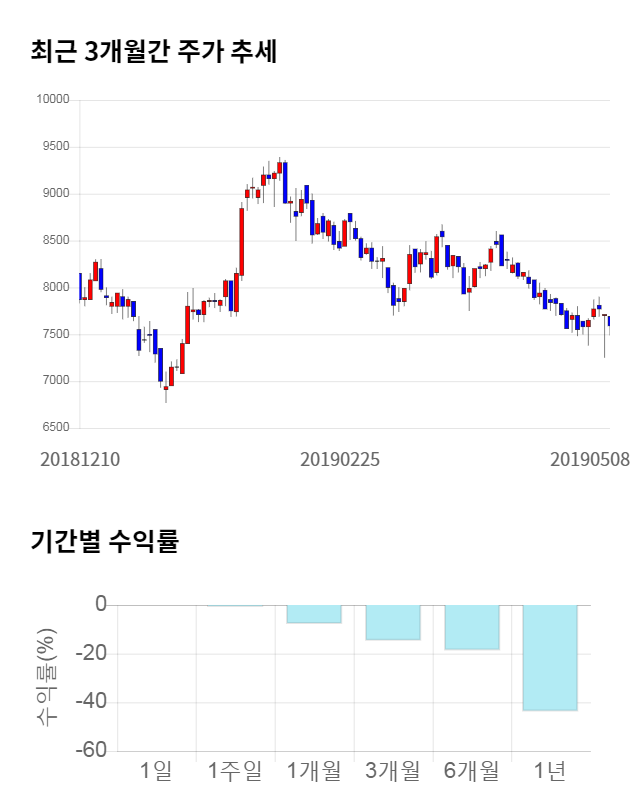The height and width of the screenshot is (810, 640).
Task: Click the 1년 x-axis label
Action: click(550, 771)
